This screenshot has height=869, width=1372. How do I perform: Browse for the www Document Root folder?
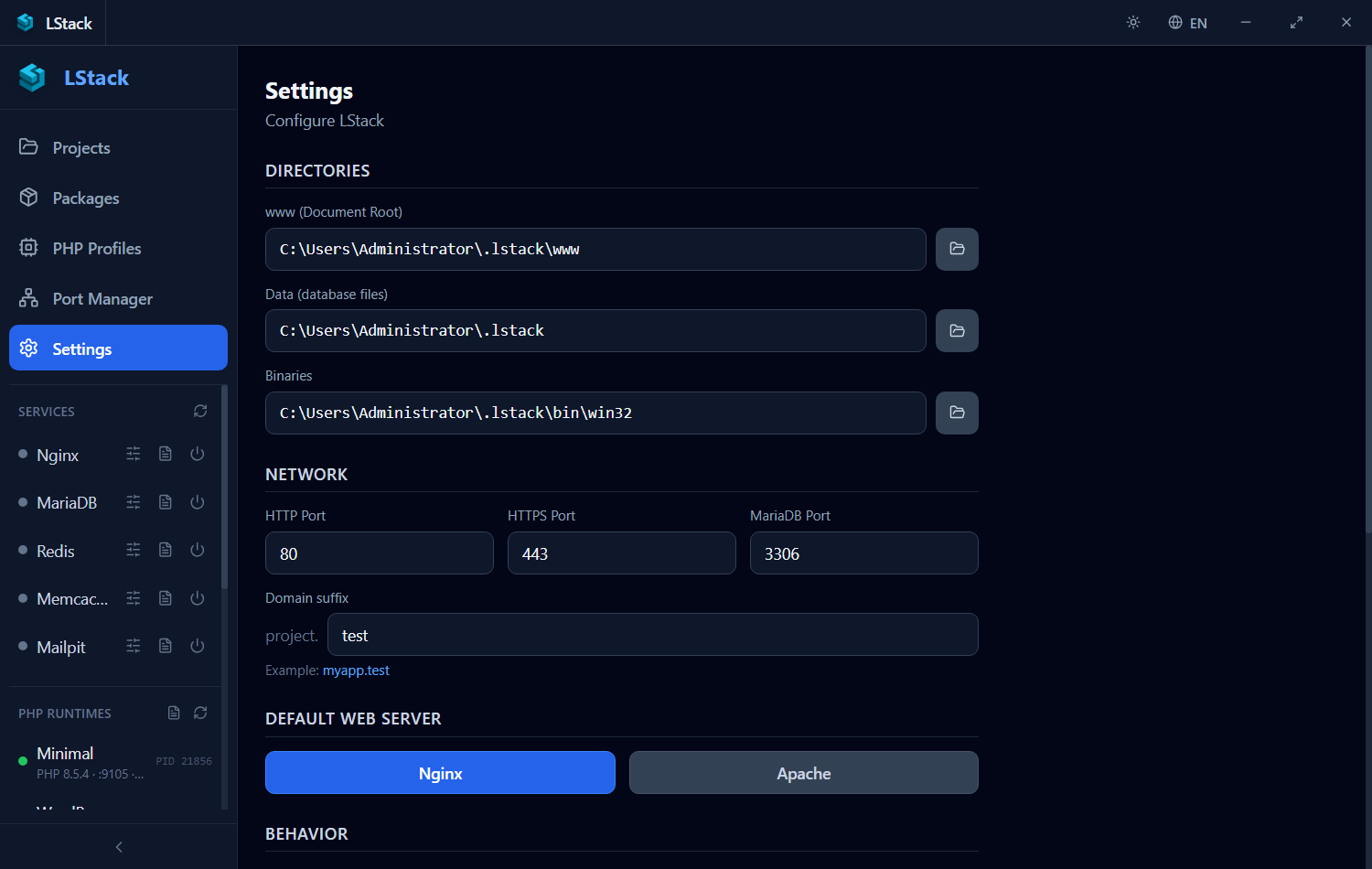957,249
